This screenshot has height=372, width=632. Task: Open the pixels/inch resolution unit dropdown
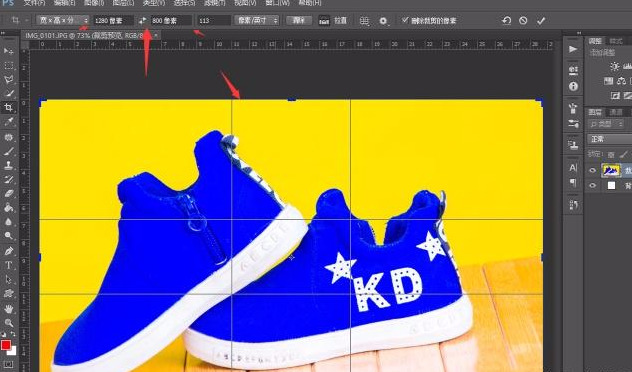click(x=257, y=20)
